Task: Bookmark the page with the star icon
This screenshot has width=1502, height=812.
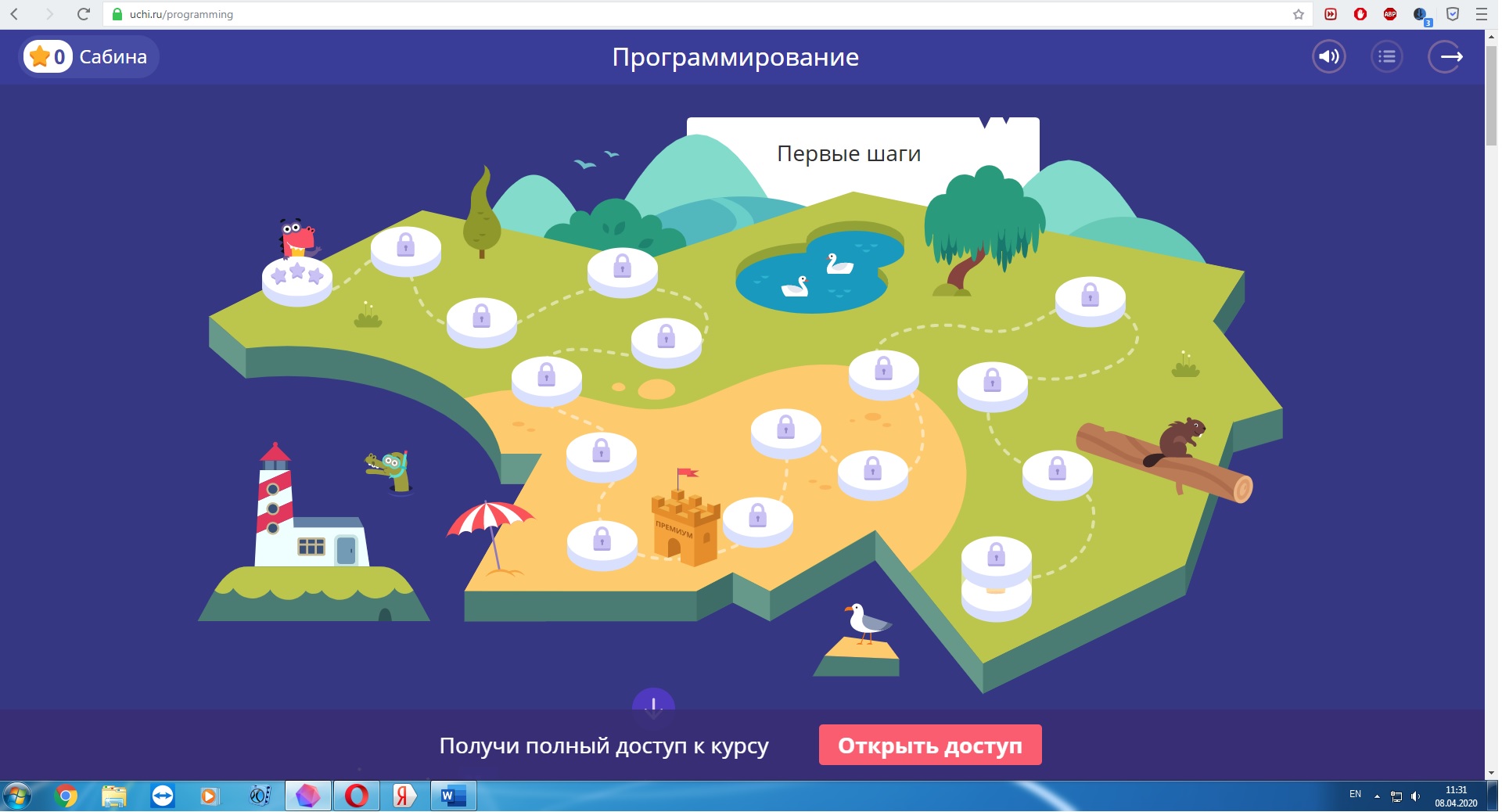Action: click(1299, 14)
